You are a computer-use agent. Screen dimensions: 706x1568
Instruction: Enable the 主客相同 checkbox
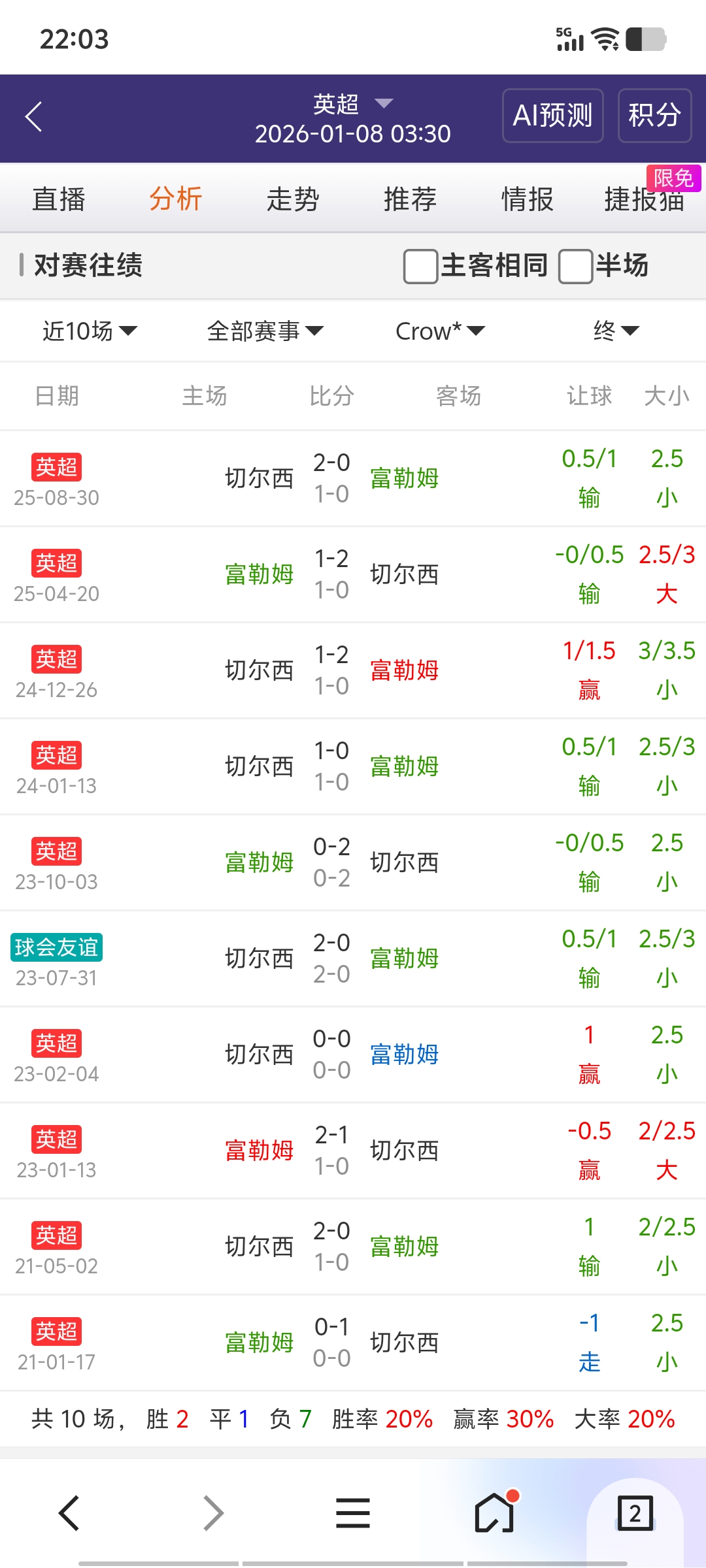click(x=421, y=266)
